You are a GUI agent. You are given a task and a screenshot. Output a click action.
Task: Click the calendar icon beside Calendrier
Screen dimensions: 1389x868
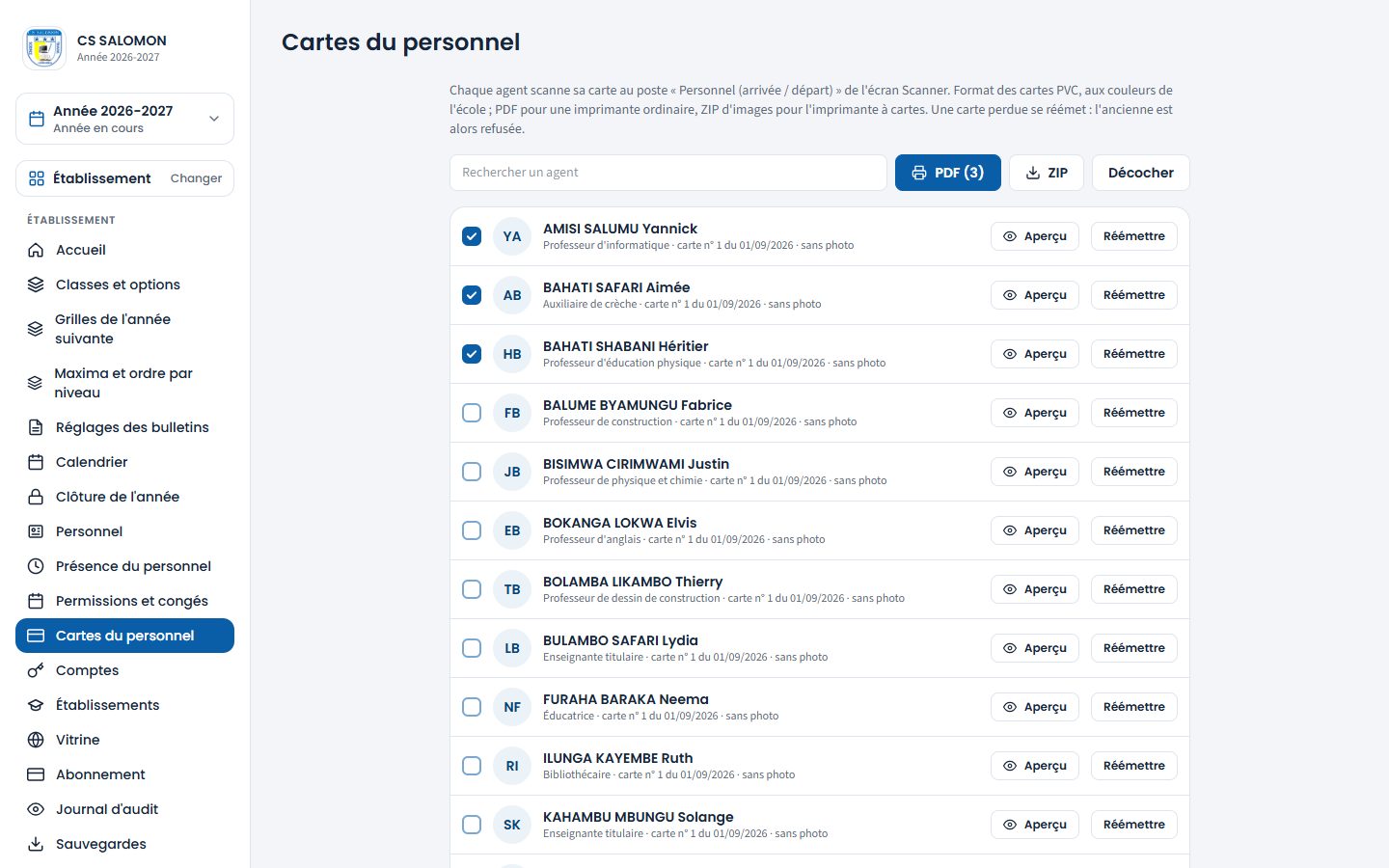click(x=36, y=462)
